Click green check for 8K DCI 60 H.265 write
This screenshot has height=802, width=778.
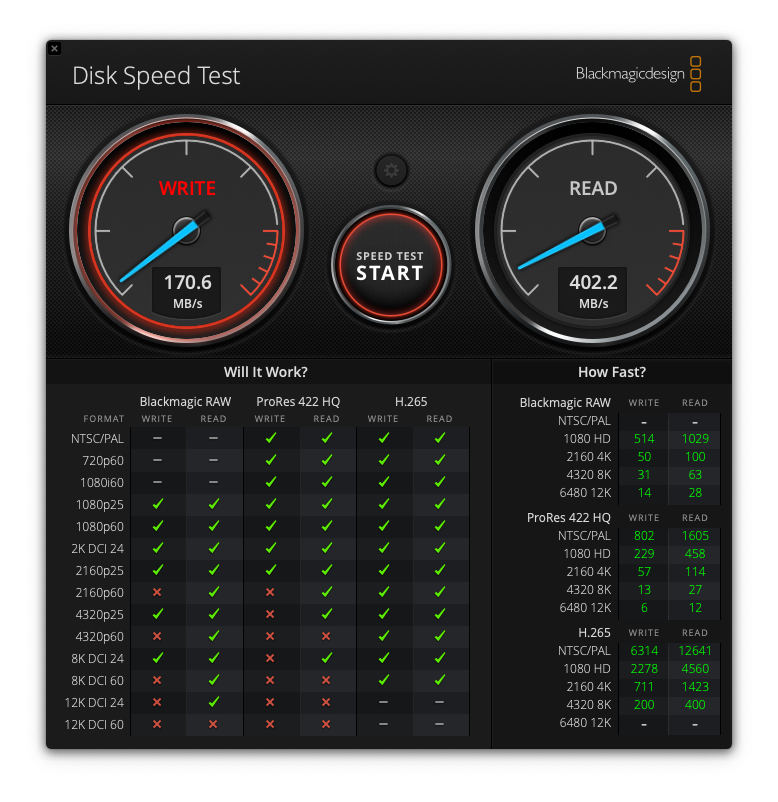384,679
